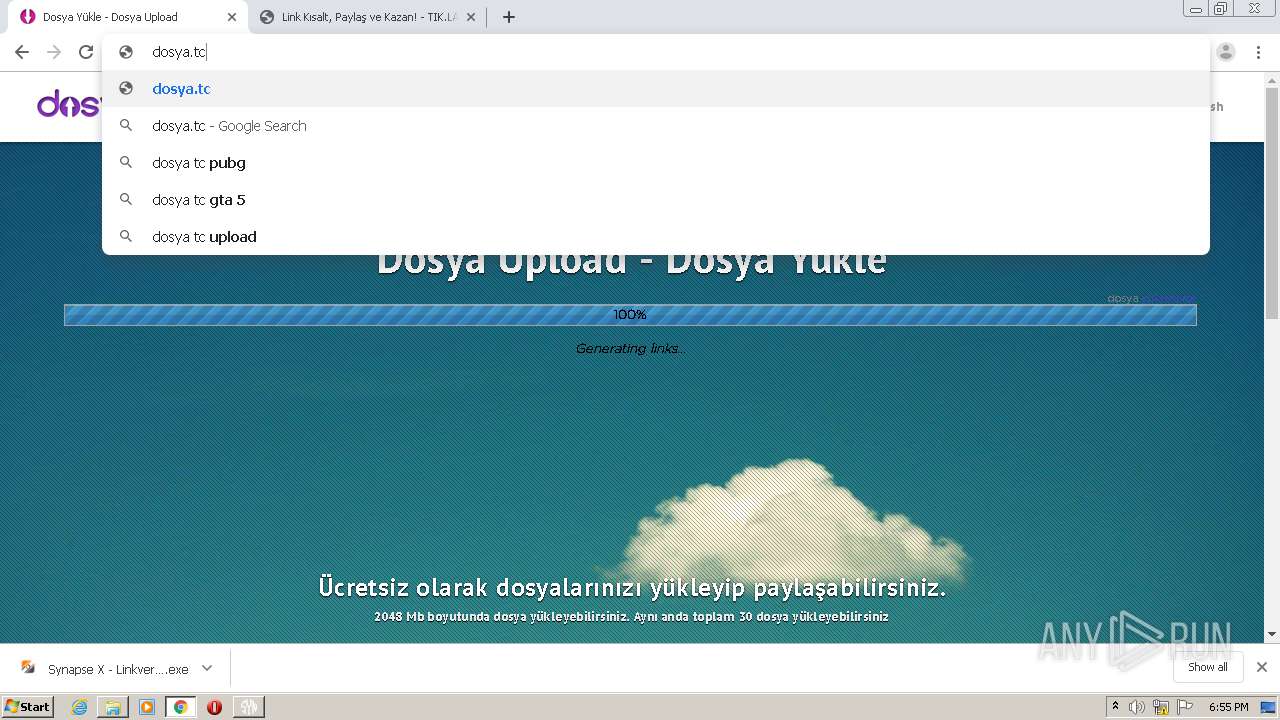
Task: Click the Action Center flag tray icon
Action: tap(1185, 707)
